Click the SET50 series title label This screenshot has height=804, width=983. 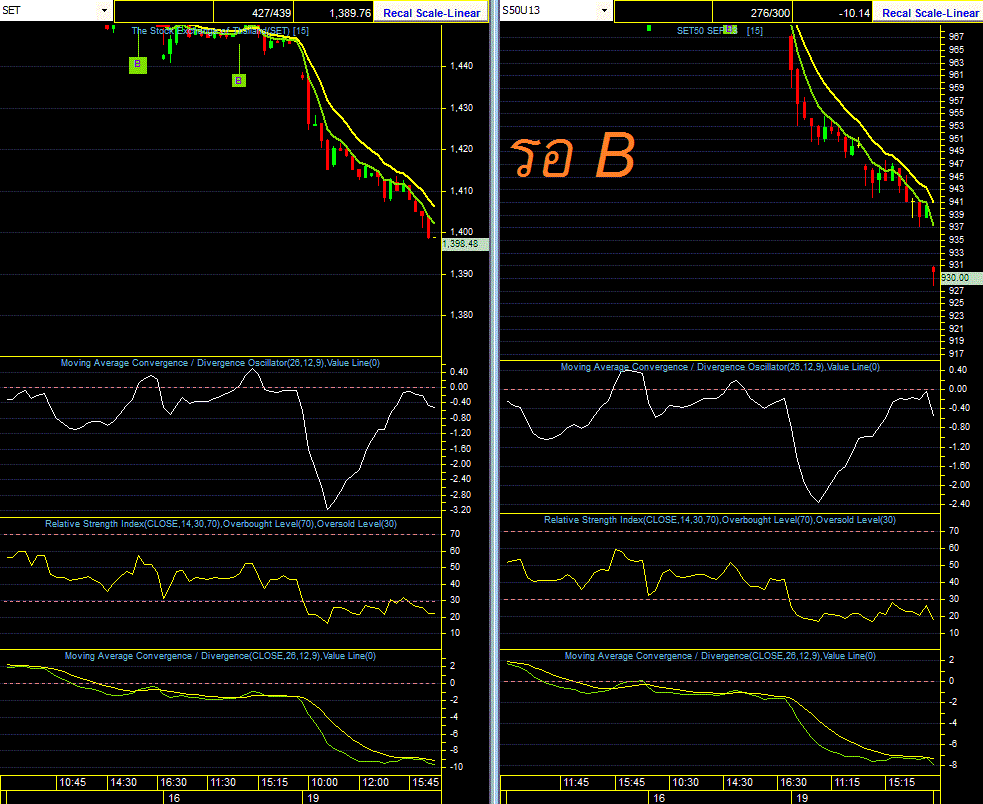pyautogui.click(x=720, y=31)
